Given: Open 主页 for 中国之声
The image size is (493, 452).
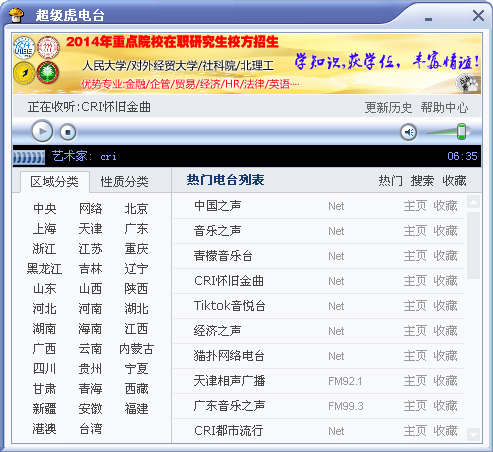Looking at the screenshot, I should tap(415, 206).
